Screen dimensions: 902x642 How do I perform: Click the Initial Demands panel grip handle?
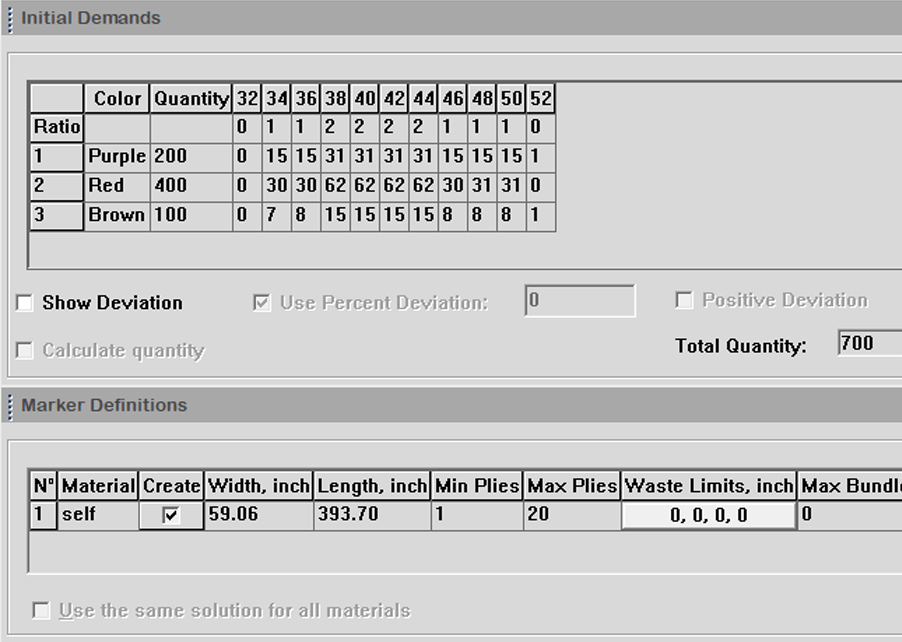coord(8,17)
